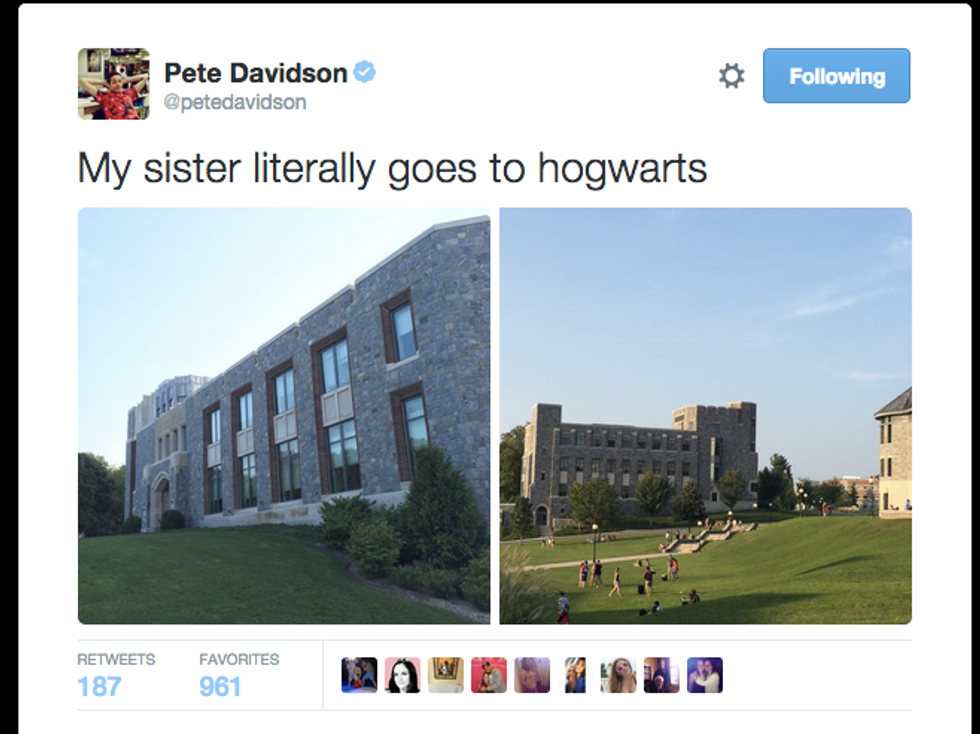Click the fifth favoriter avatar
The width and height of the screenshot is (980, 734).
coord(532,675)
